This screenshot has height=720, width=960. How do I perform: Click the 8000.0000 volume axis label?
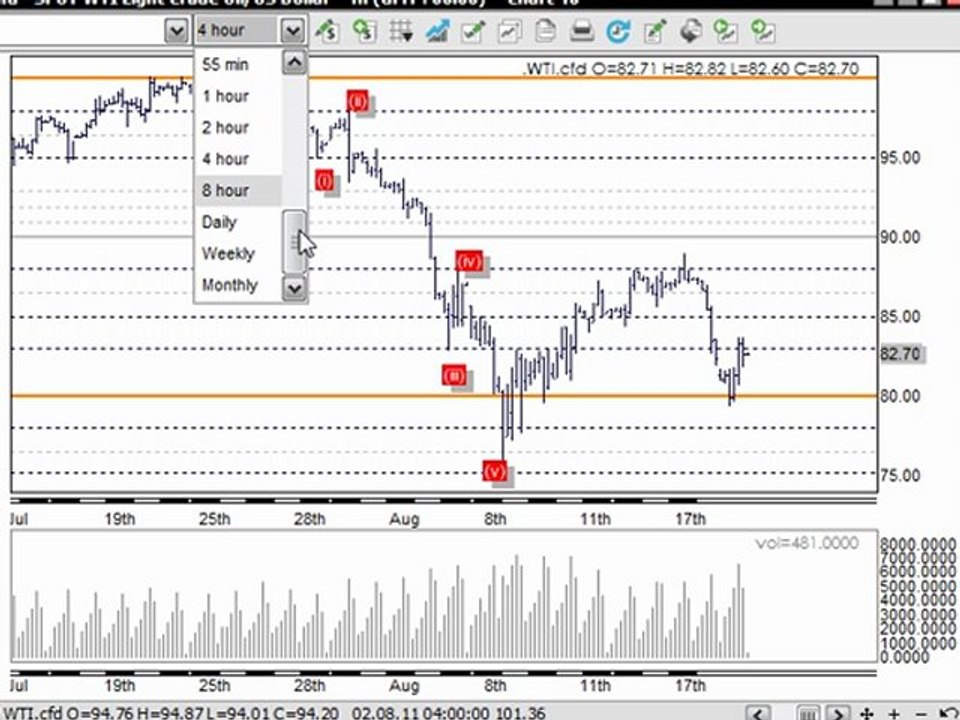918,544
